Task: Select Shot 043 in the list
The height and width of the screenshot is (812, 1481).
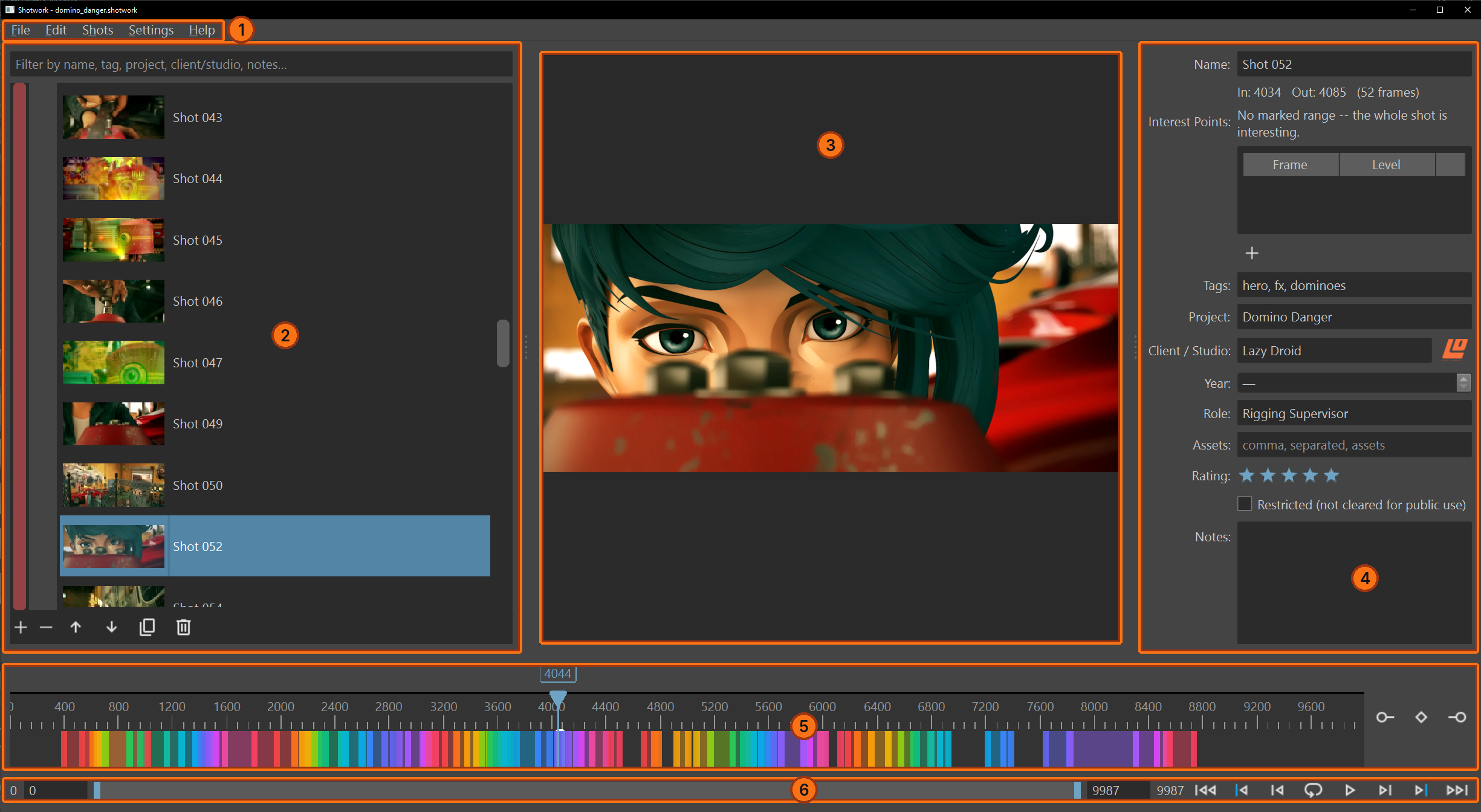Action: pos(275,117)
